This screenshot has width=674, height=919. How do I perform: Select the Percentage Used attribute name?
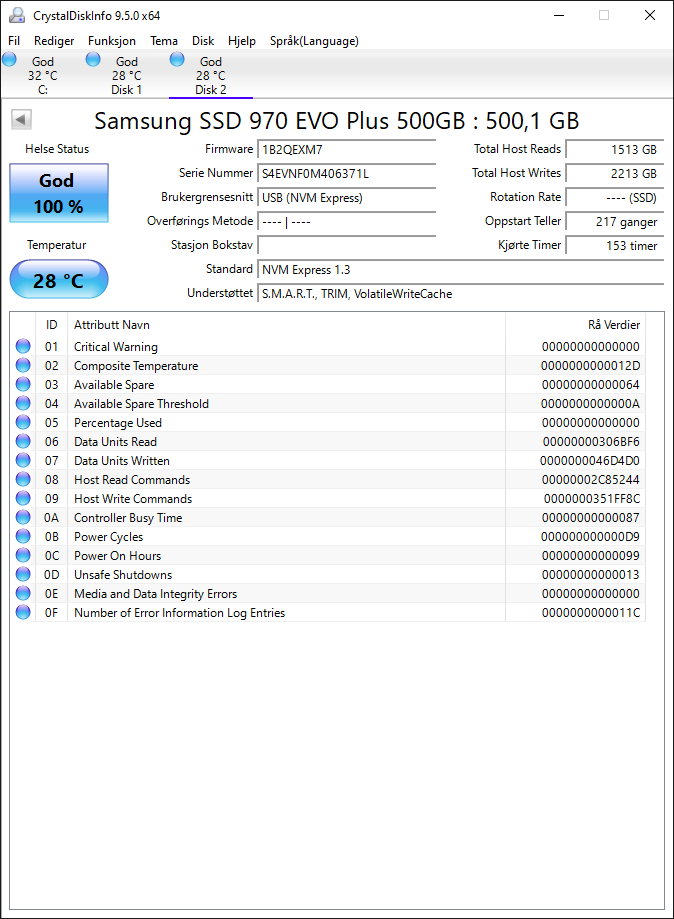(x=118, y=423)
